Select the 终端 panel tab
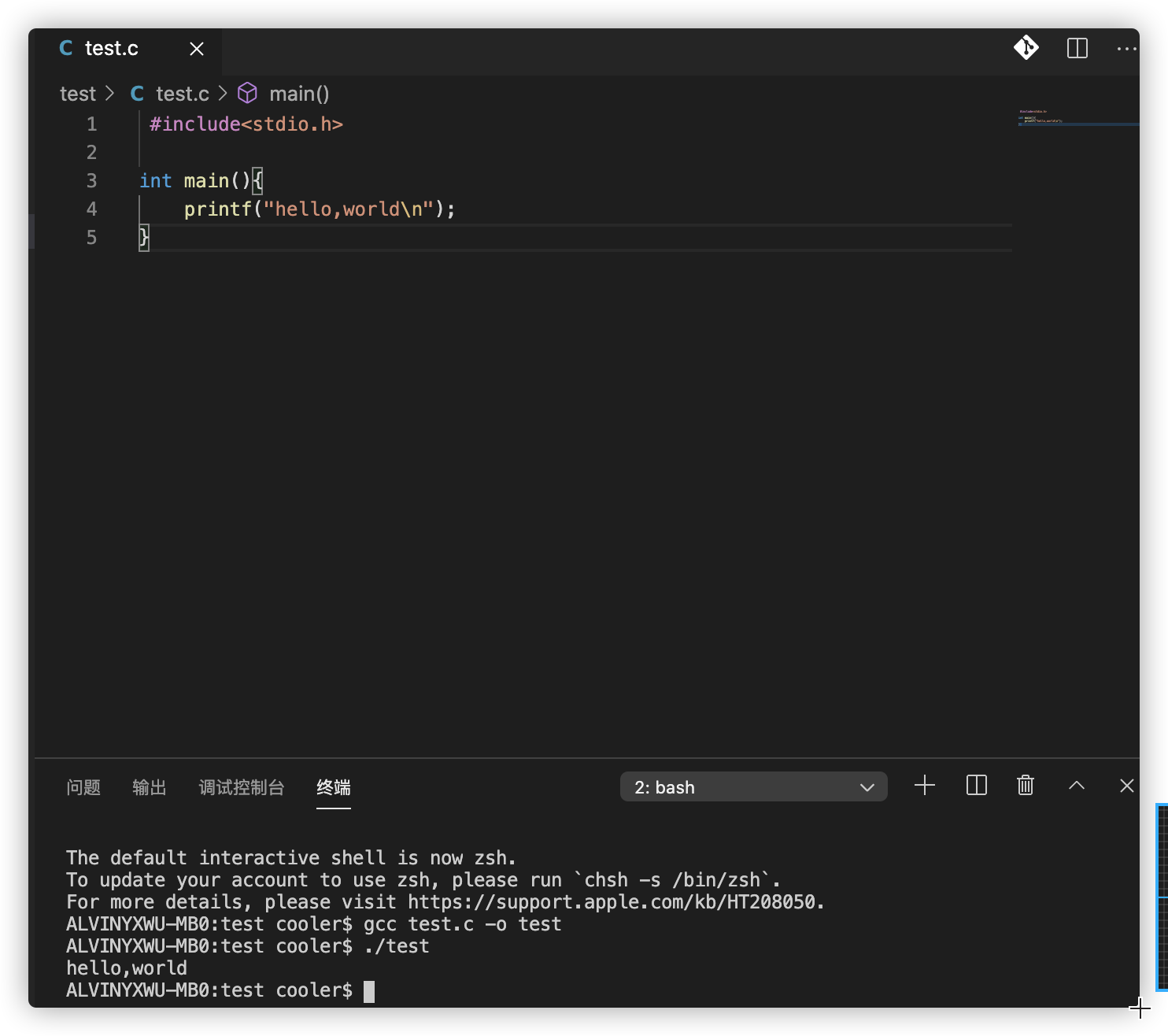Image resolution: width=1168 pixels, height=1036 pixels. tap(334, 787)
